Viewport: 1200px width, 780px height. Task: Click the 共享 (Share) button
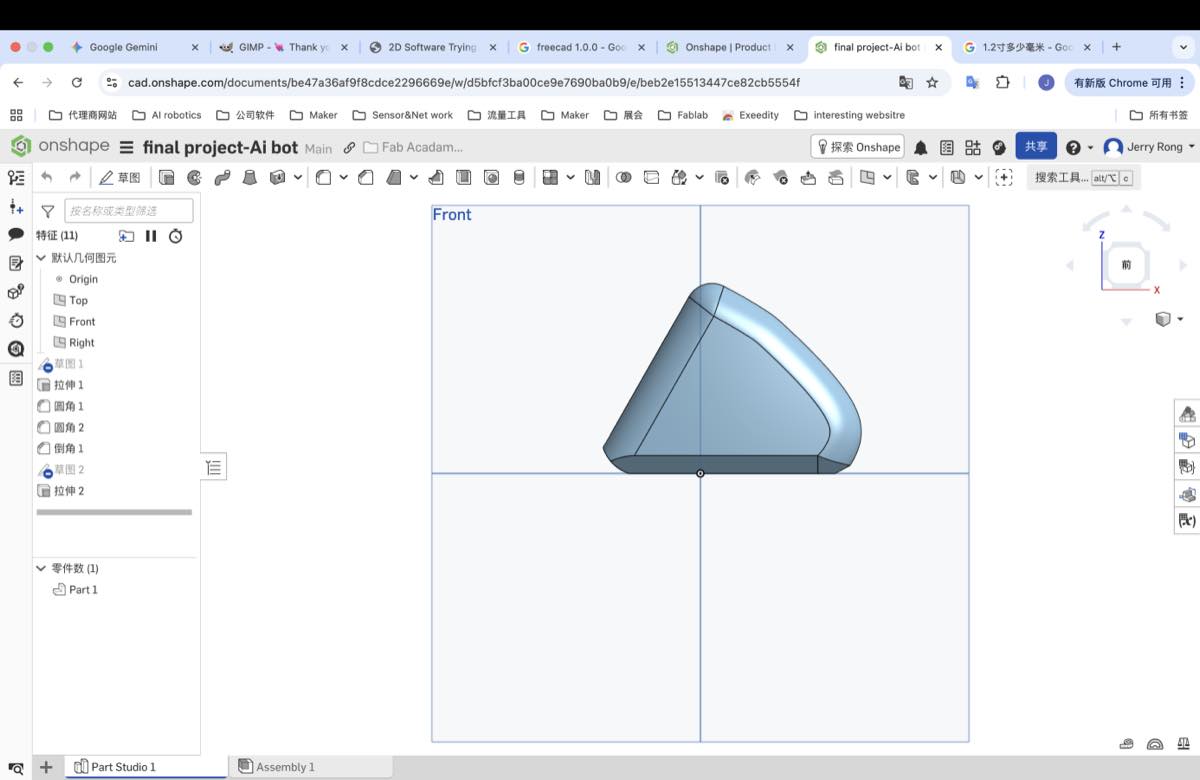[1036, 146]
